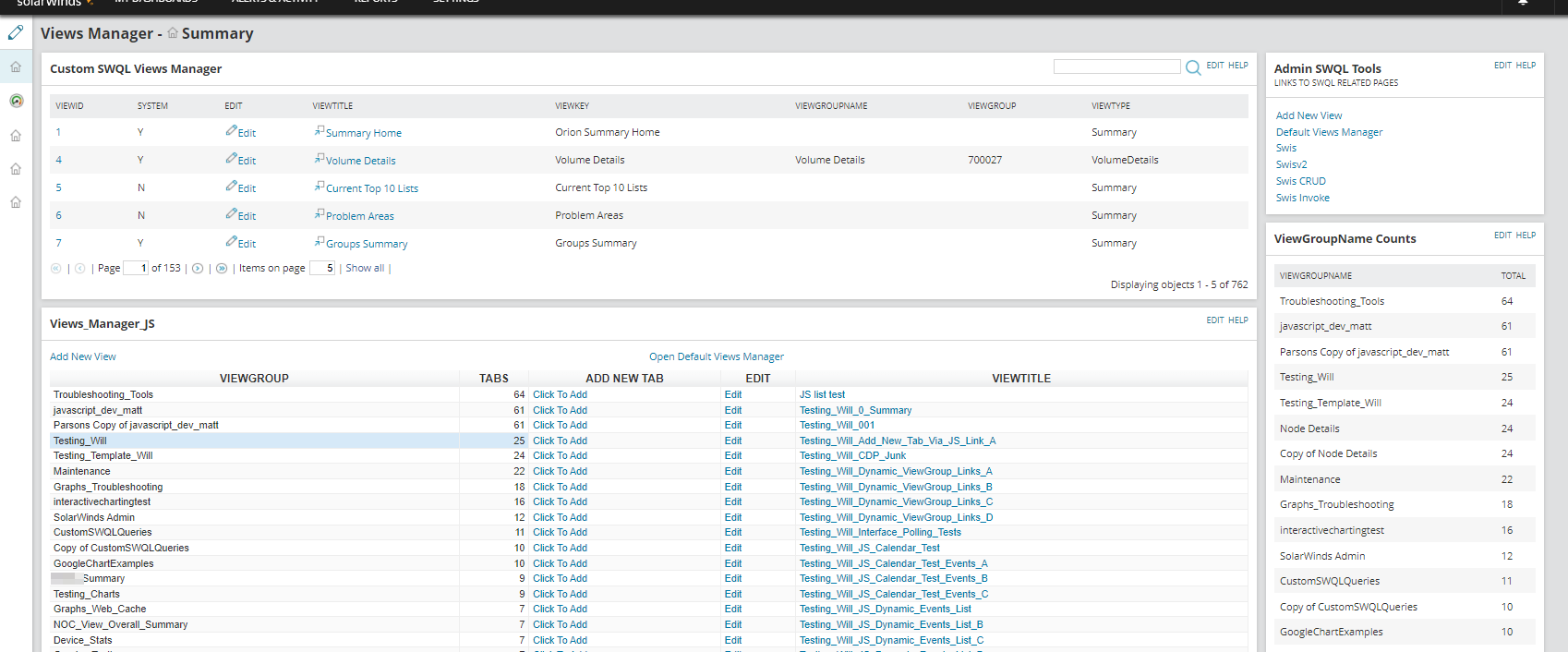
Task: Go to first page with the double-left arrow icon
Action: pos(55,269)
